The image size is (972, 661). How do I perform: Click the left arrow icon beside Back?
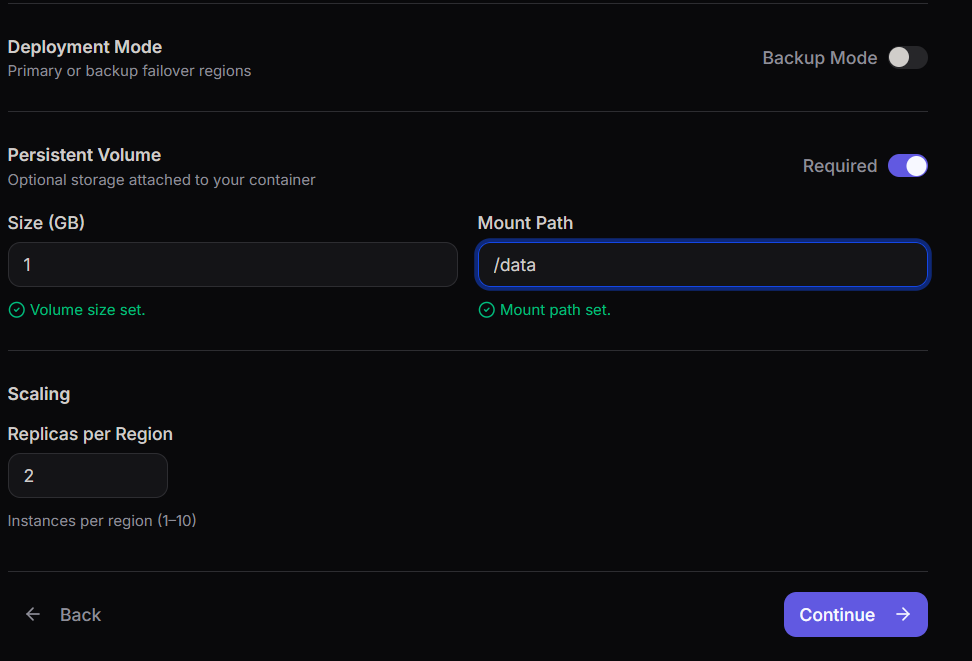(33, 615)
